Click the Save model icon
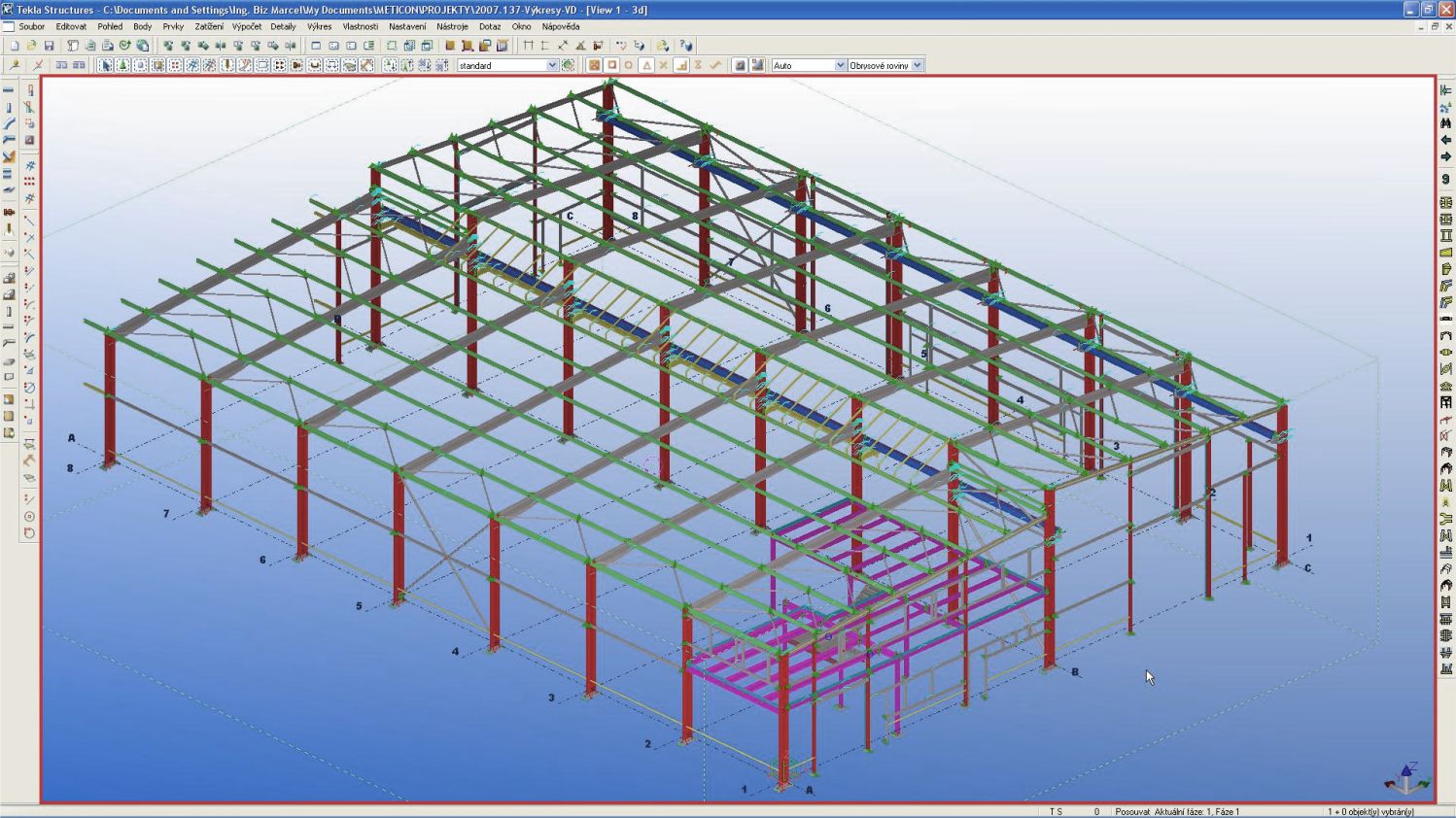This screenshot has height=818, width=1456. 49,46
